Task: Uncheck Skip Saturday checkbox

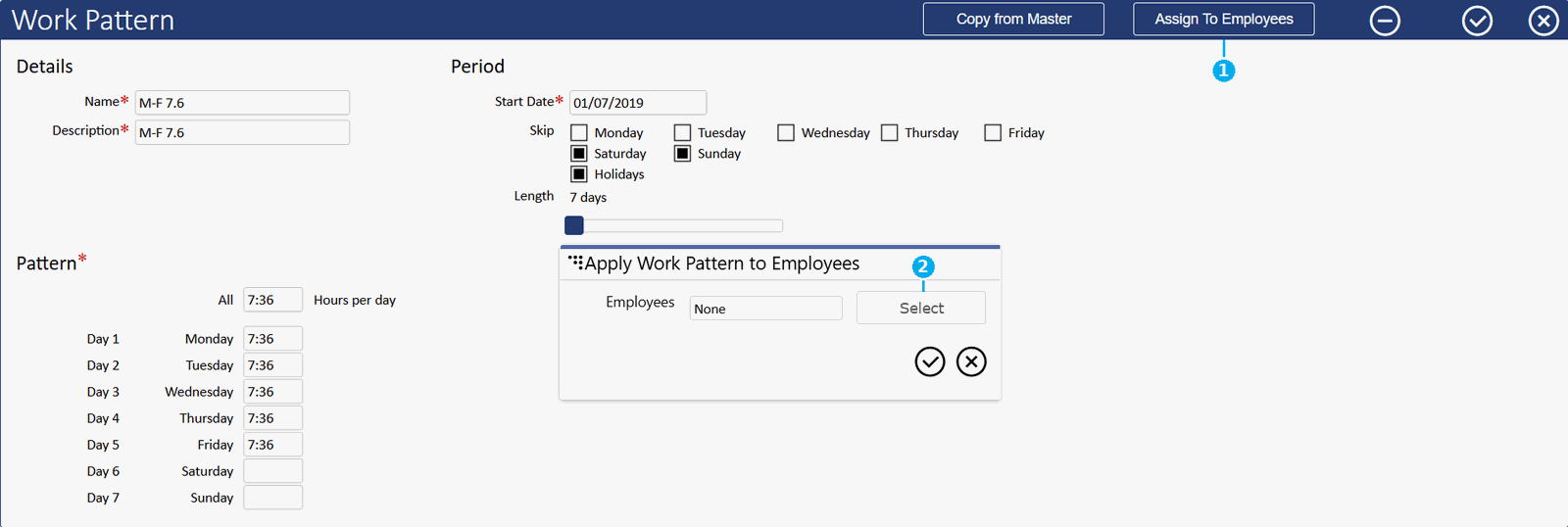Action: click(x=579, y=153)
